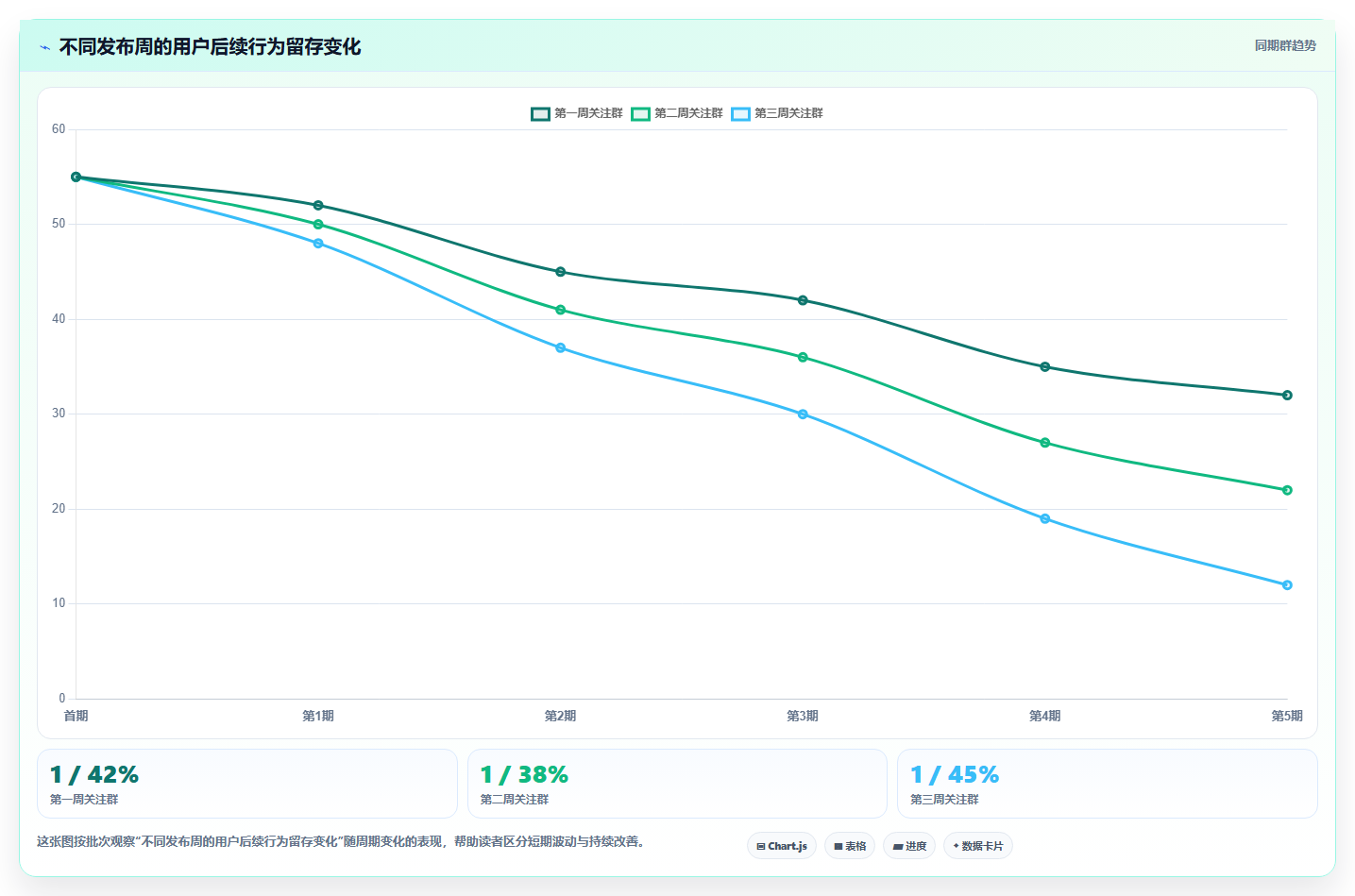
Task: Click 第三周关注群 point at 第5期 (12)
Action: (1287, 585)
